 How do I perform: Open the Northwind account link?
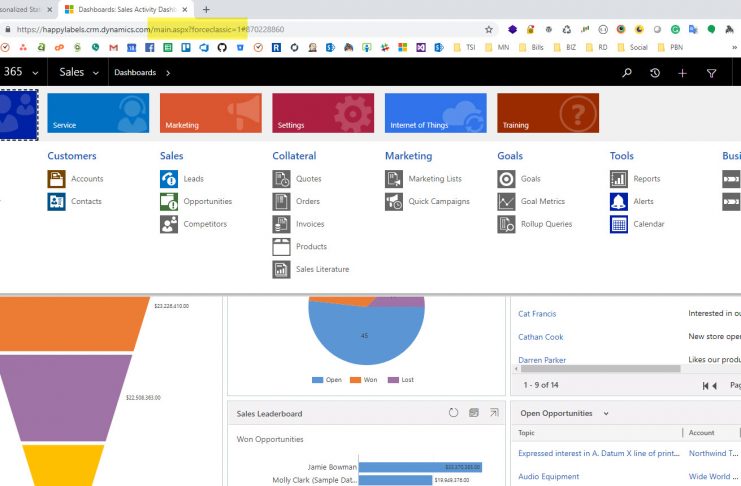coord(713,453)
